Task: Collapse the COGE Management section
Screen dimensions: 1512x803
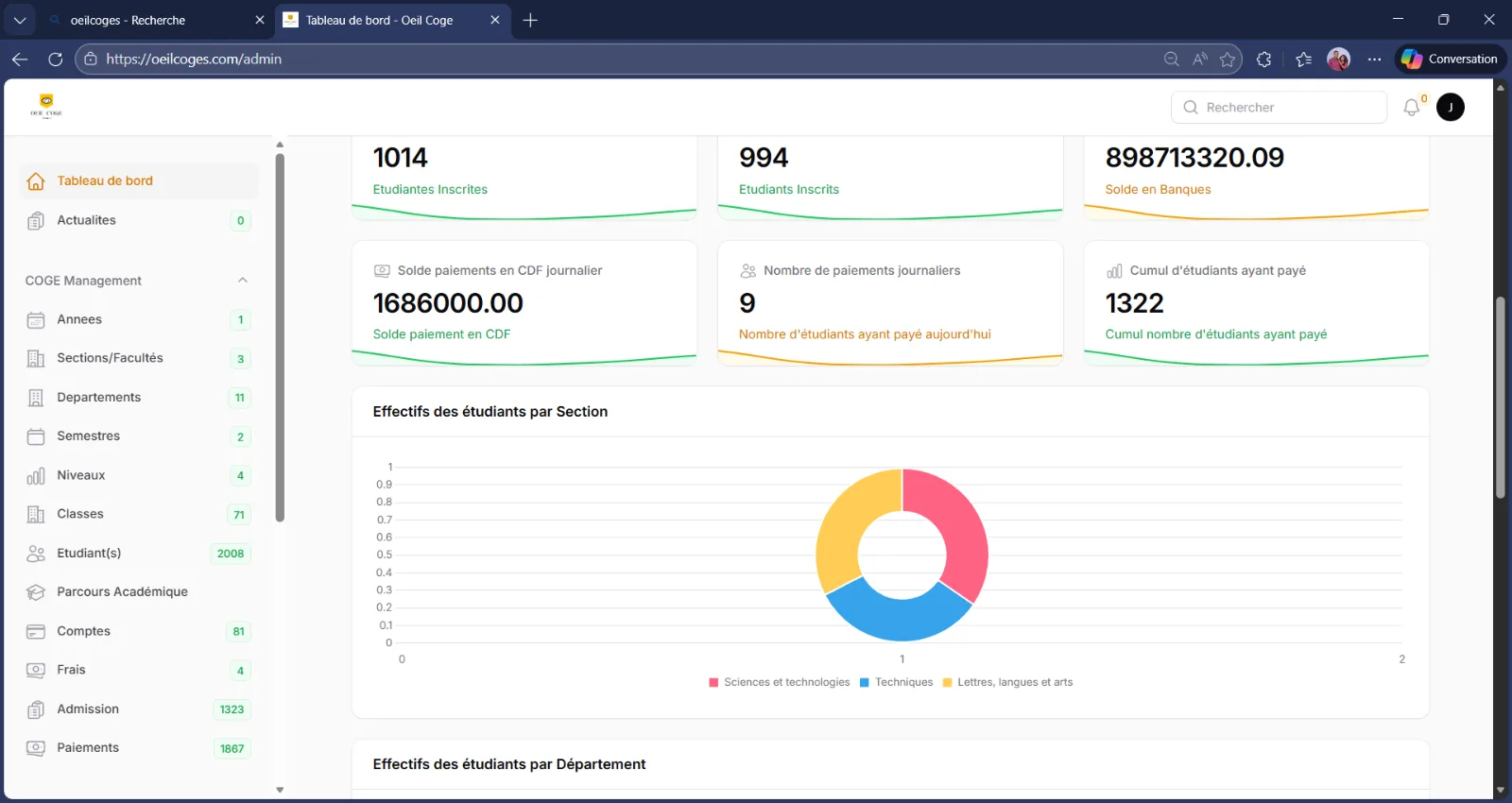Action: coord(243,281)
